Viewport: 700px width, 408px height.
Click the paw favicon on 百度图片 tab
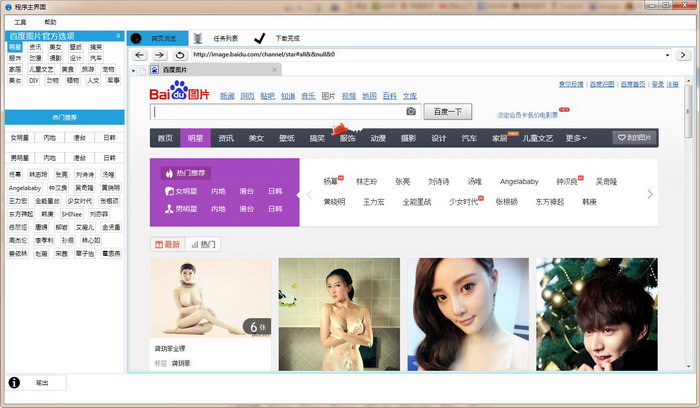(154, 70)
